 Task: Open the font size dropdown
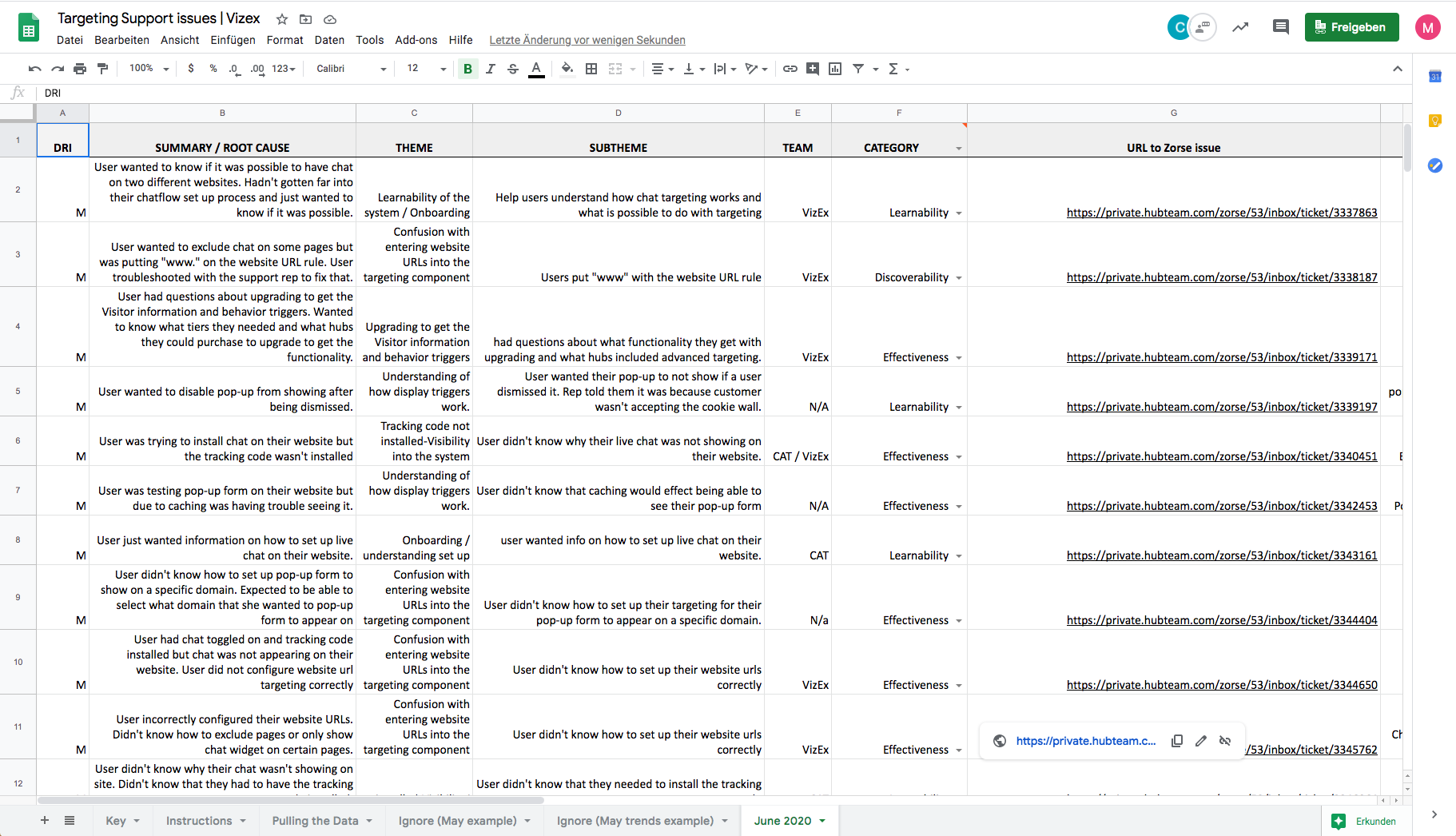click(426, 69)
